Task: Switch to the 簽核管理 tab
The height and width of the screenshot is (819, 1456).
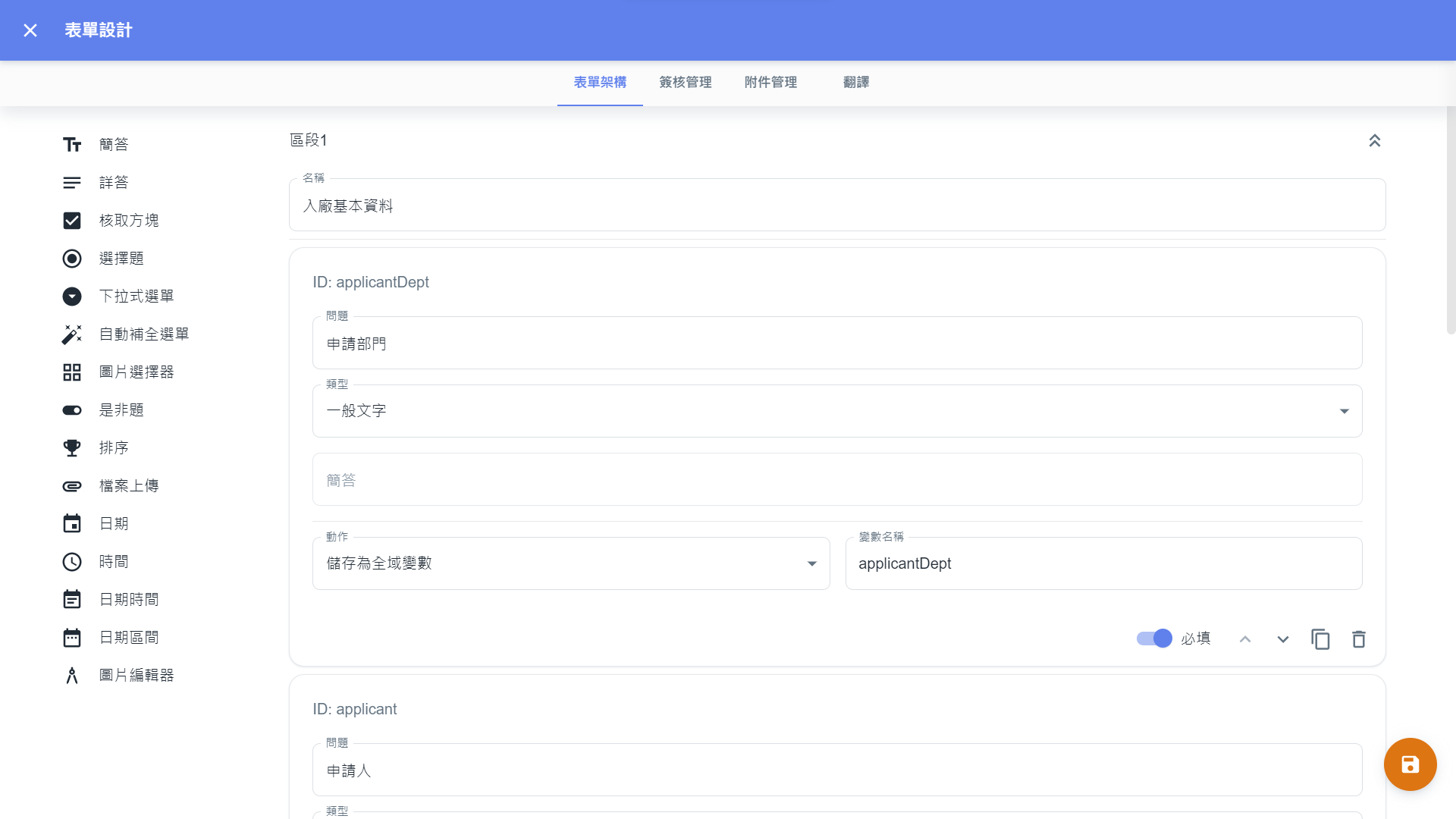Action: click(x=685, y=82)
